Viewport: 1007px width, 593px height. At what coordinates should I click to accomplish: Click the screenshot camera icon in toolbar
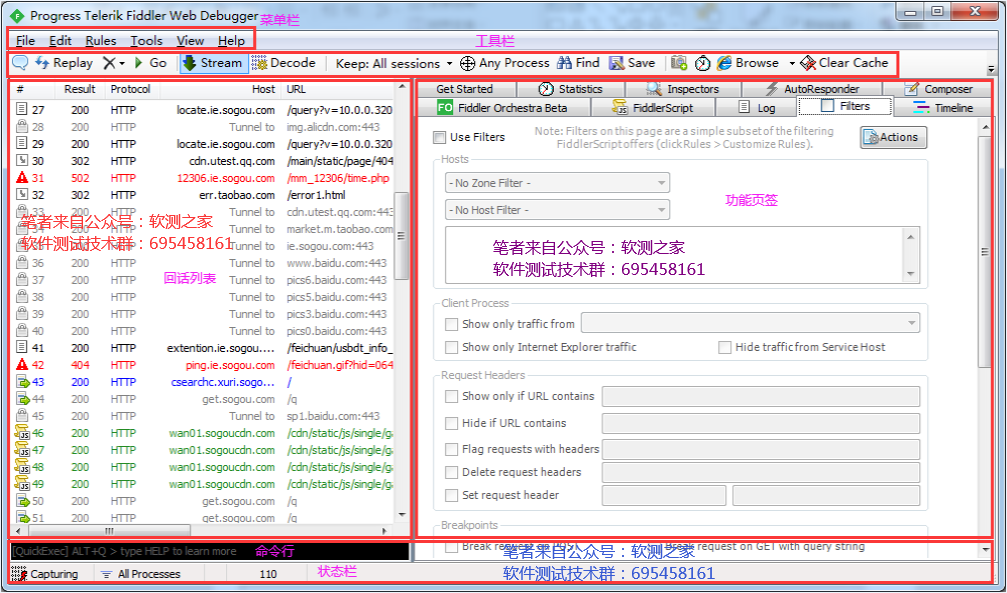pos(679,63)
